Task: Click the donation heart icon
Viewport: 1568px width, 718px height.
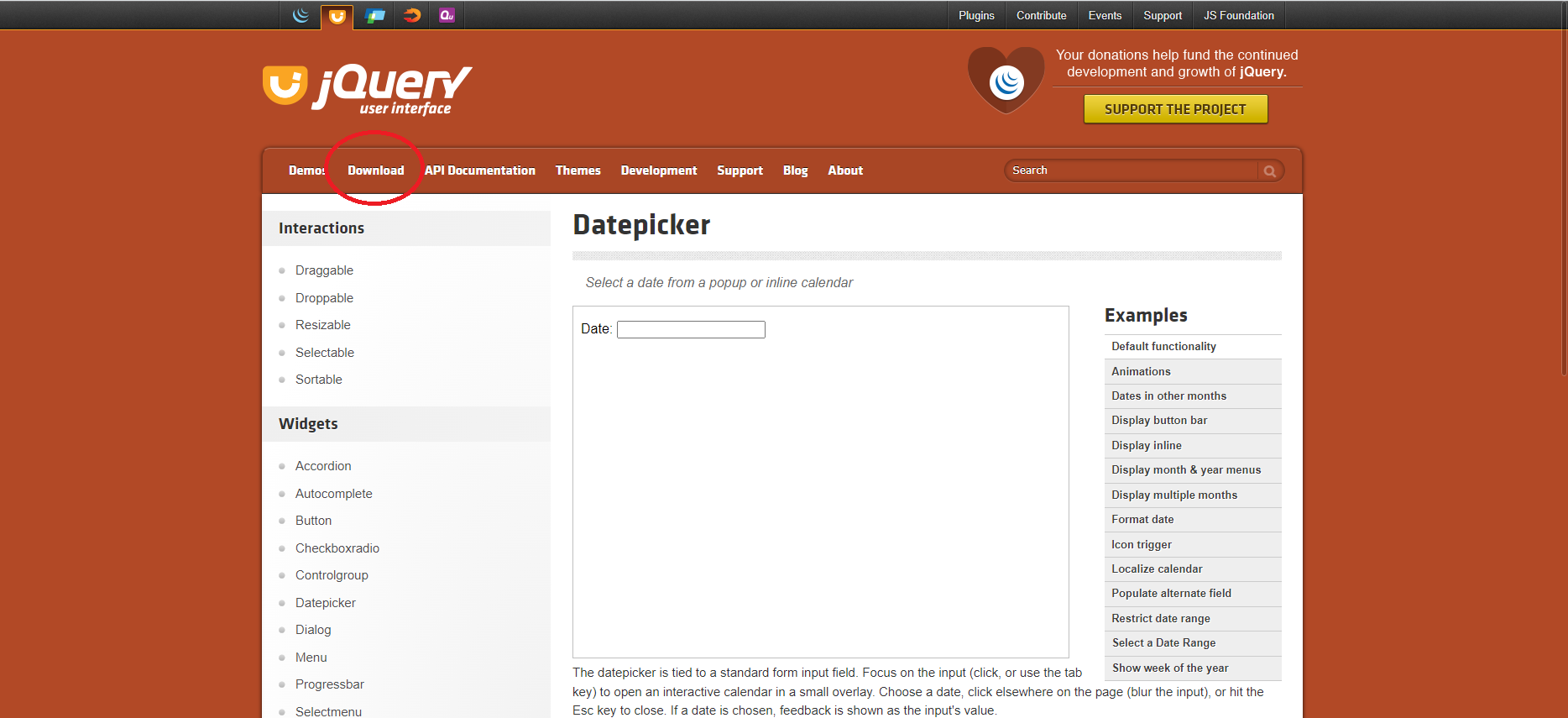Action: coord(1006,81)
